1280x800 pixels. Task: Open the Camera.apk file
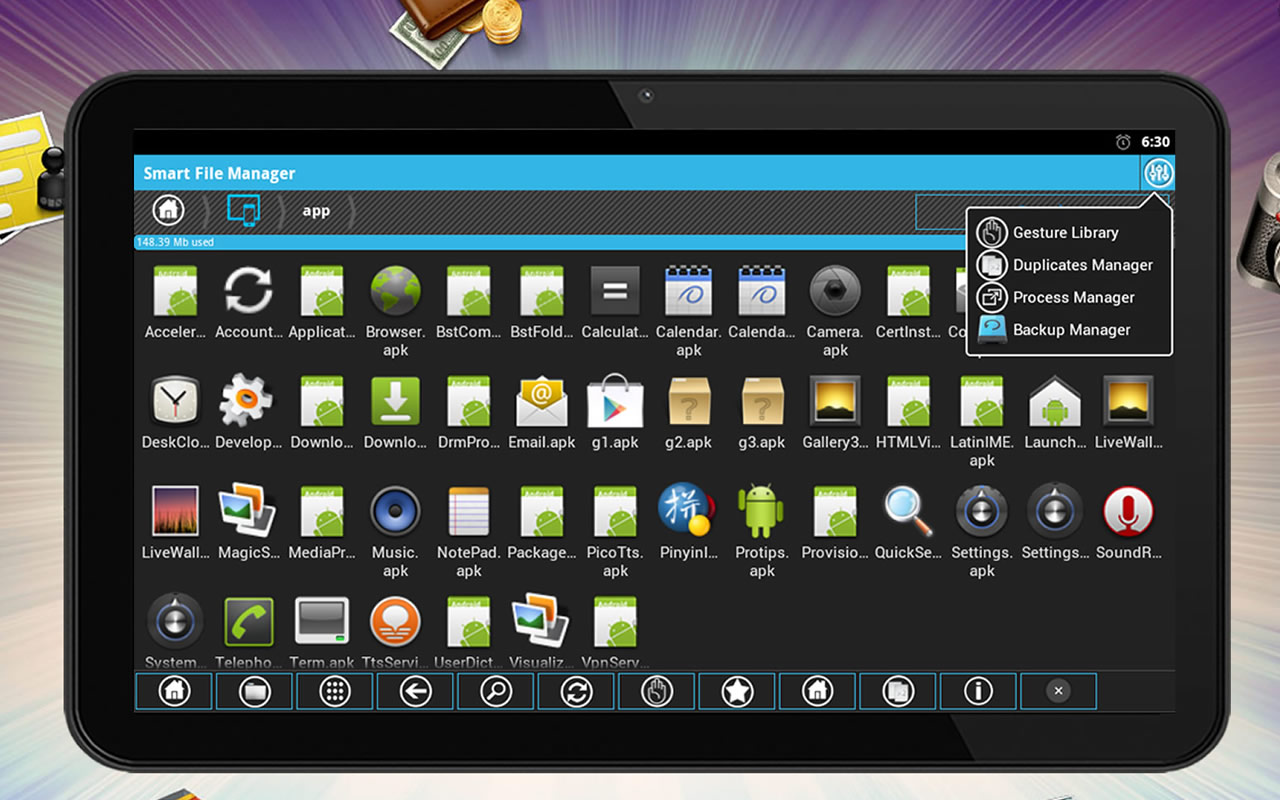click(835, 310)
